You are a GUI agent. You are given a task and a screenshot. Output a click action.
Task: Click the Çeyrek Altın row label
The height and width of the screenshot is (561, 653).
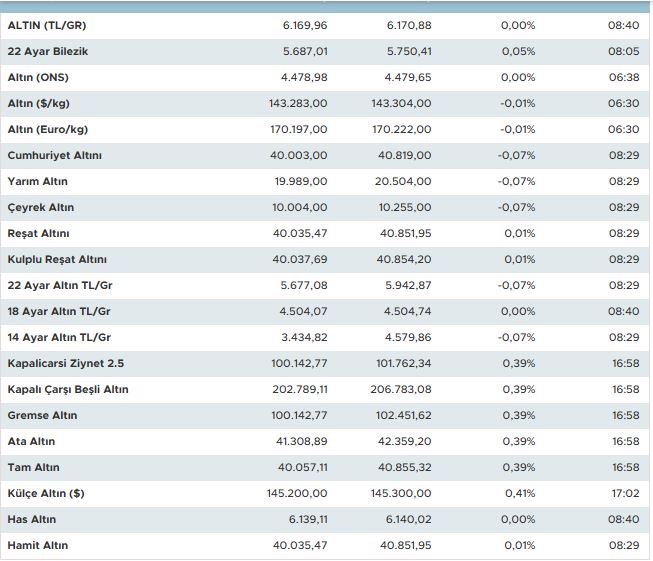coord(40,208)
